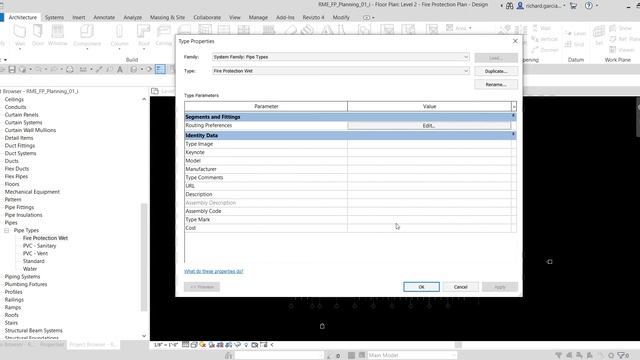Screen dimensions: 640x360
Task: Click Piping Systems in Project Browser
Action: [x=22, y=277]
